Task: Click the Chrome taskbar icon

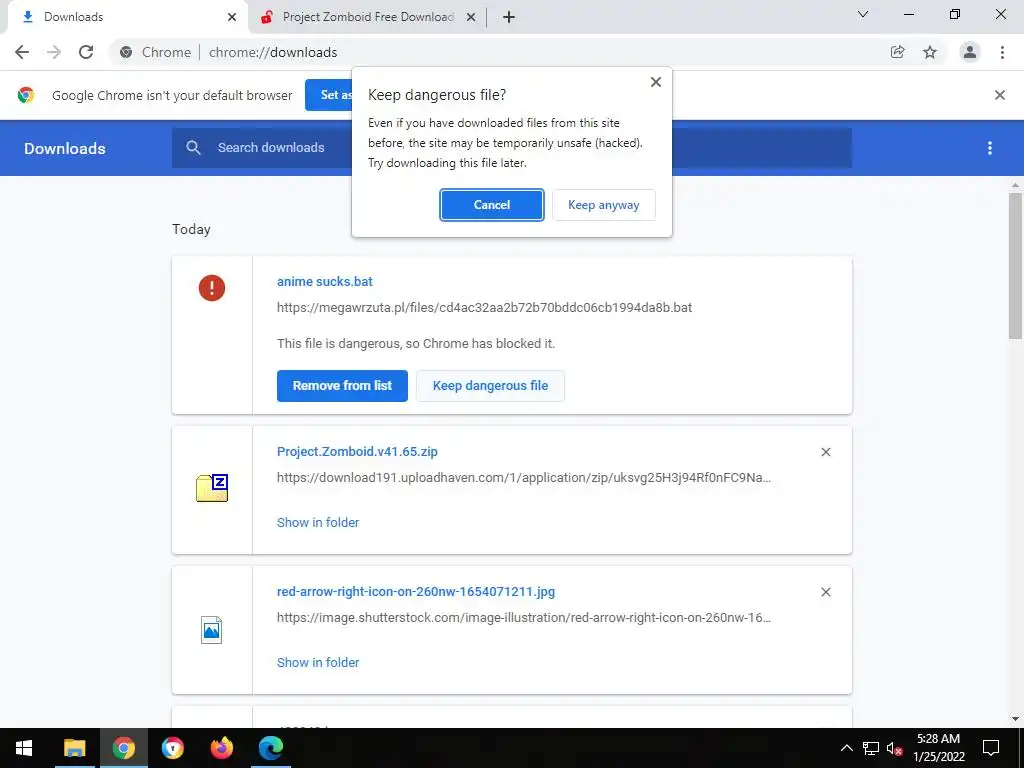Action: (123, 748)
